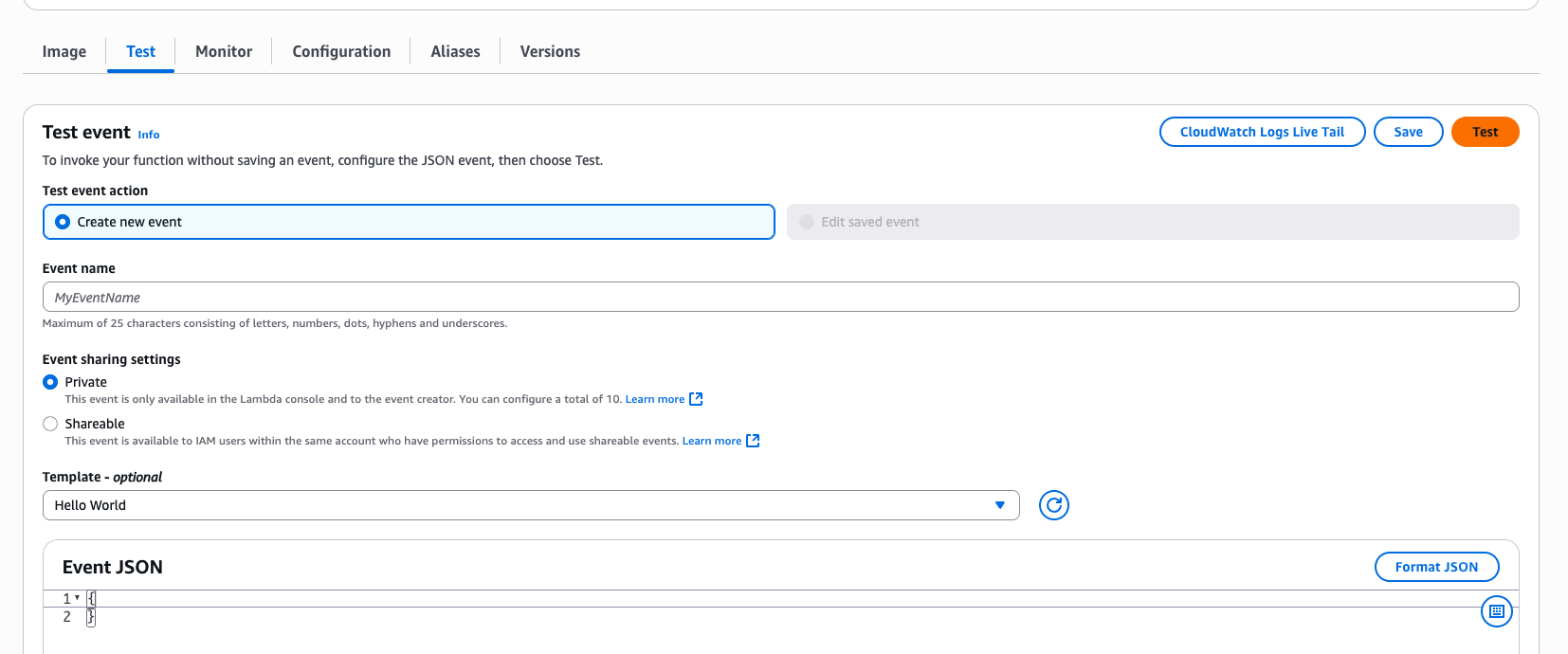The width and height of the screenshot is (1568, 654).
Task: Open the Configuration tab
Action: click(341, 51)
